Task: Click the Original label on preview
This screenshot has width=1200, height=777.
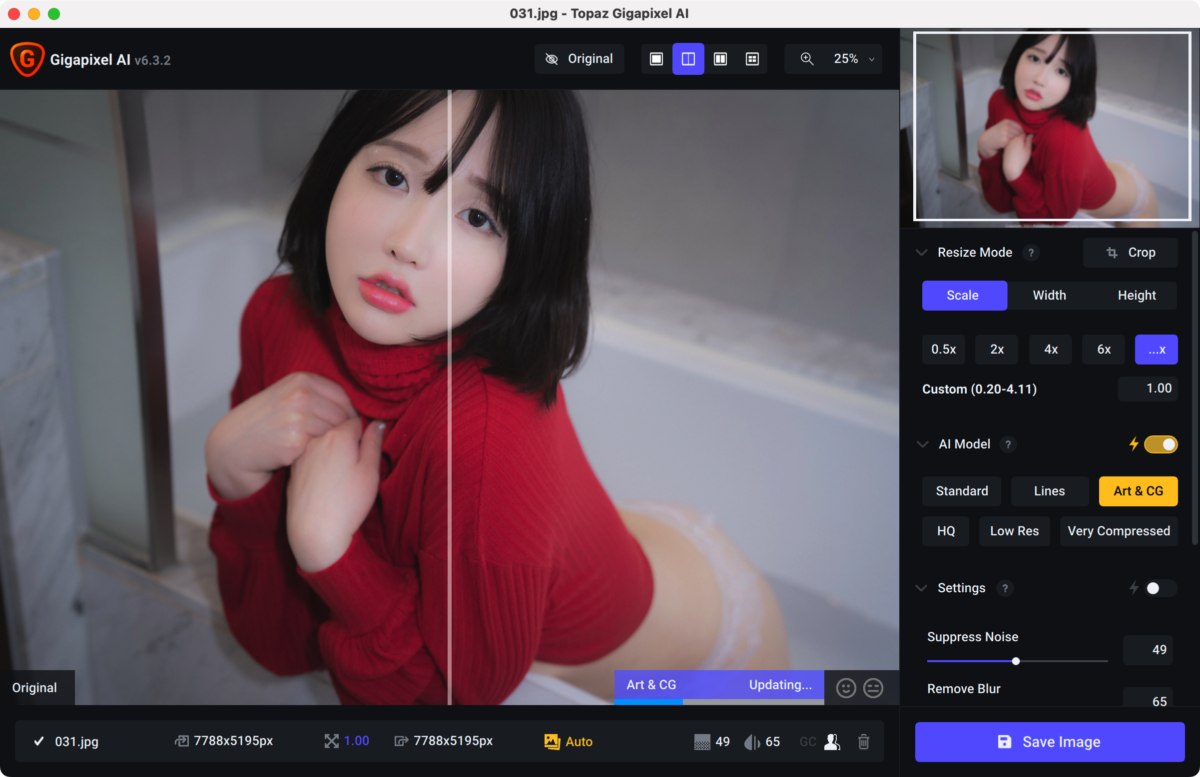Action: (35, 688)
